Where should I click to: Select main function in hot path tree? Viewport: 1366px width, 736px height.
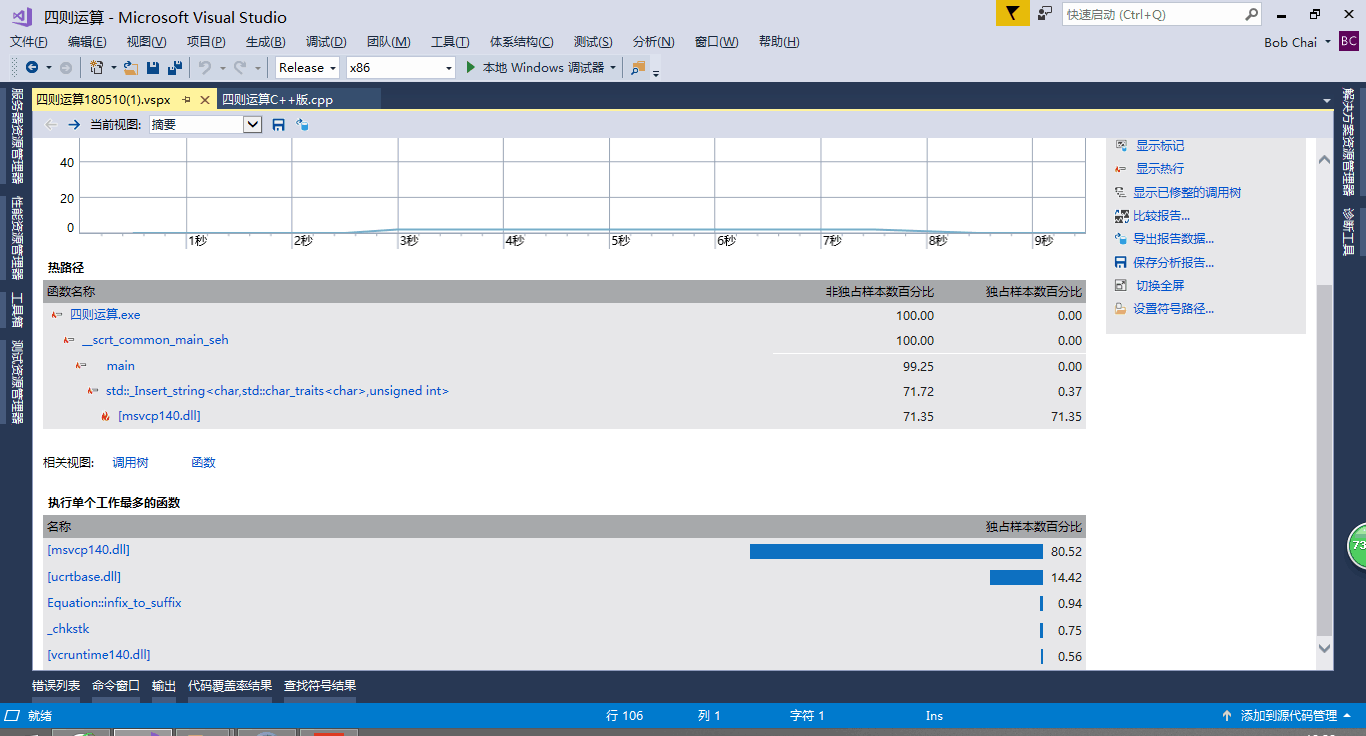pyautogui.click(x=120, y=366)
